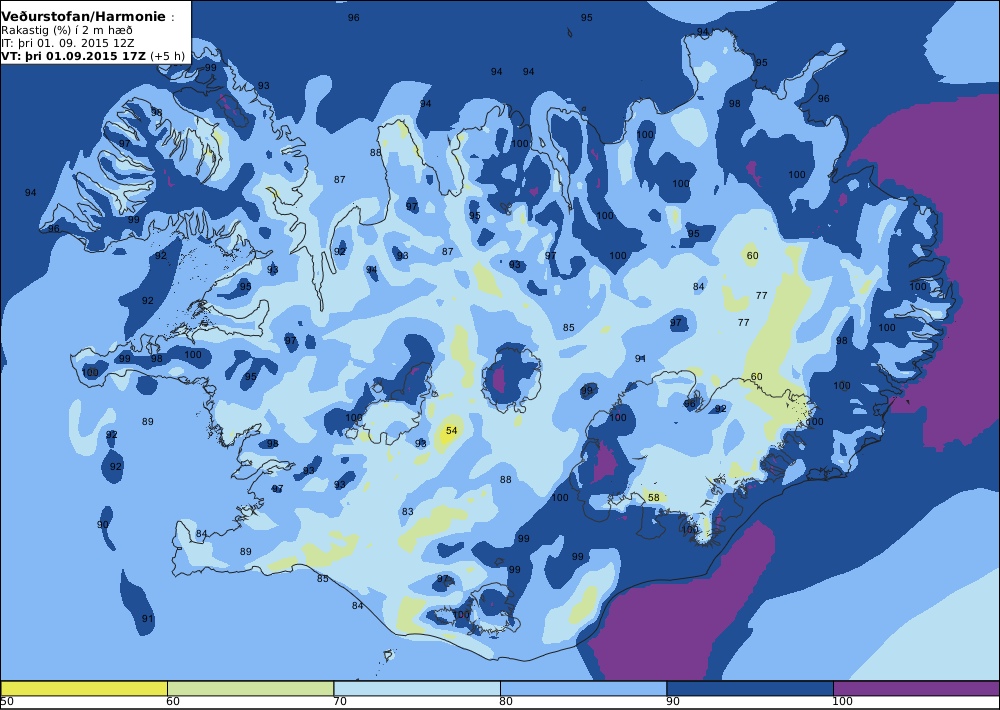Click the legend scale label 80
This screenshot has width=1000, height=710.
coord(506,702)
